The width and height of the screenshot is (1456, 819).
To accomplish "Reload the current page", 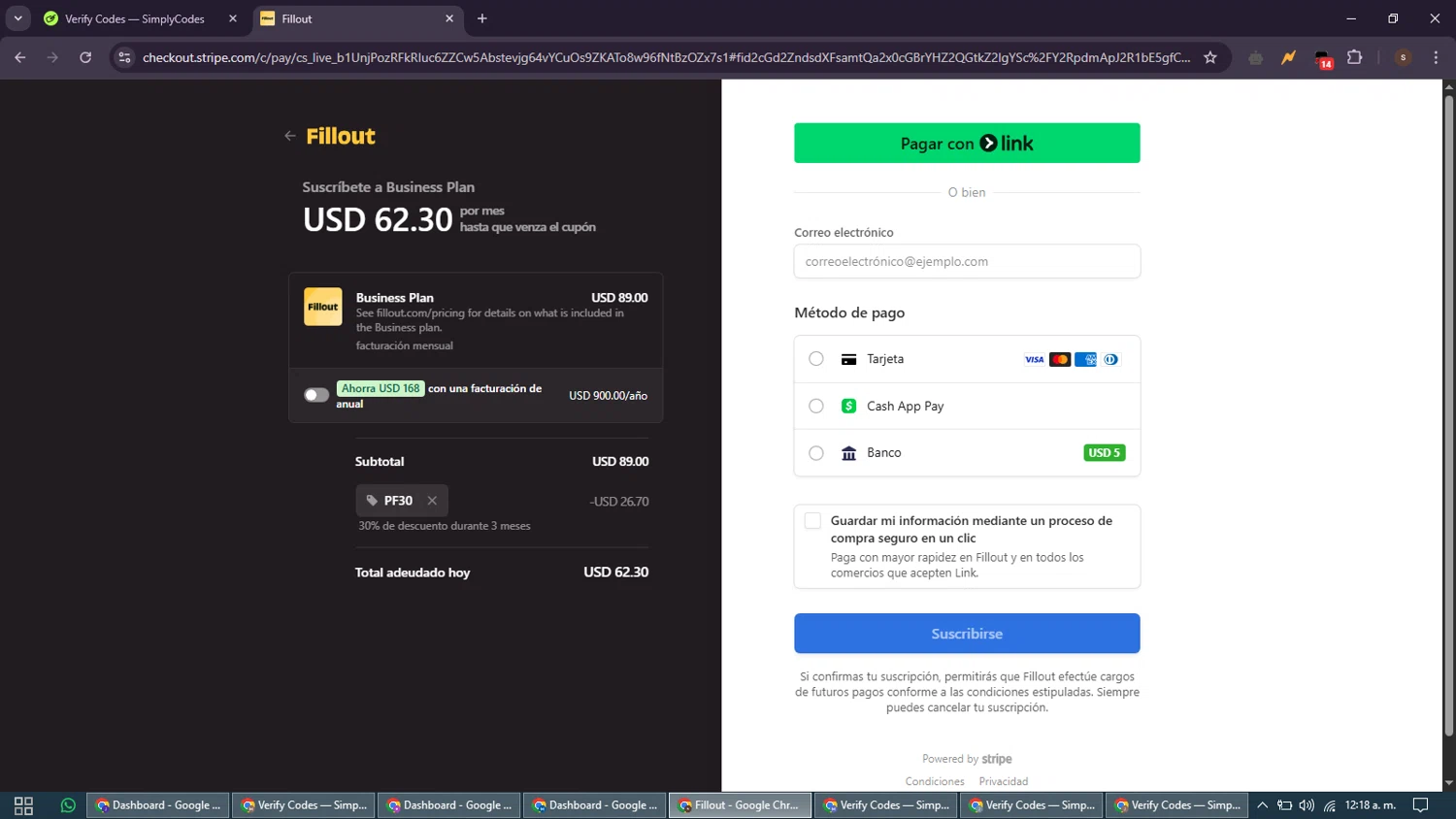I will point(85,57).
